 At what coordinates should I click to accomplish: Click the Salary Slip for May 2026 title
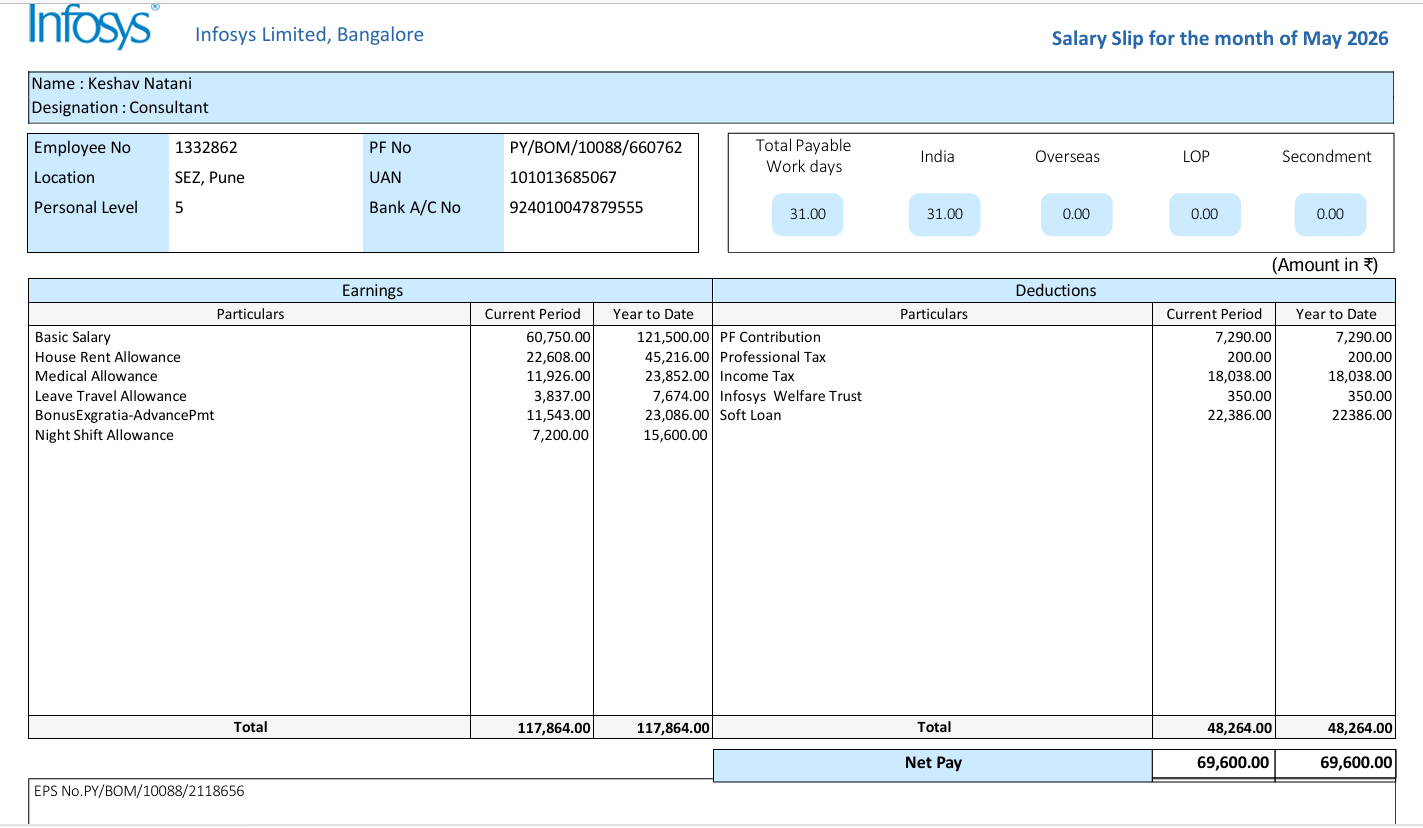pos(1220,38)
